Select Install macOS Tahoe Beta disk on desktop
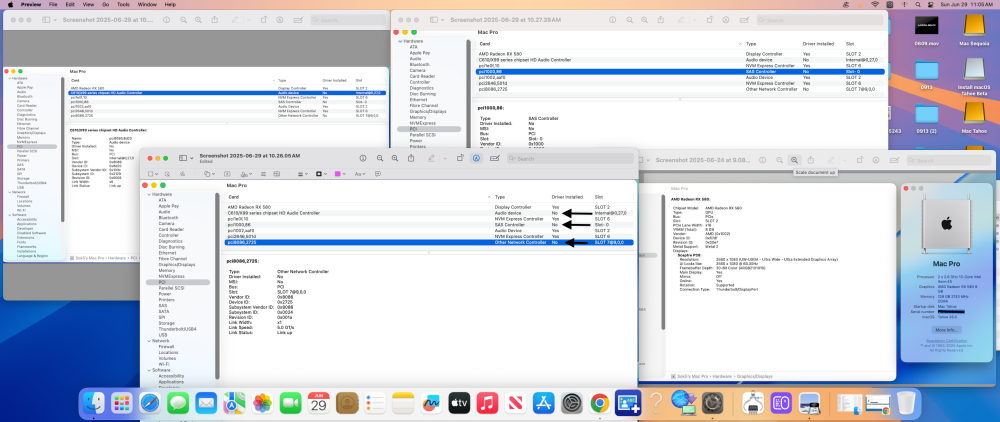 pos(974,75)
